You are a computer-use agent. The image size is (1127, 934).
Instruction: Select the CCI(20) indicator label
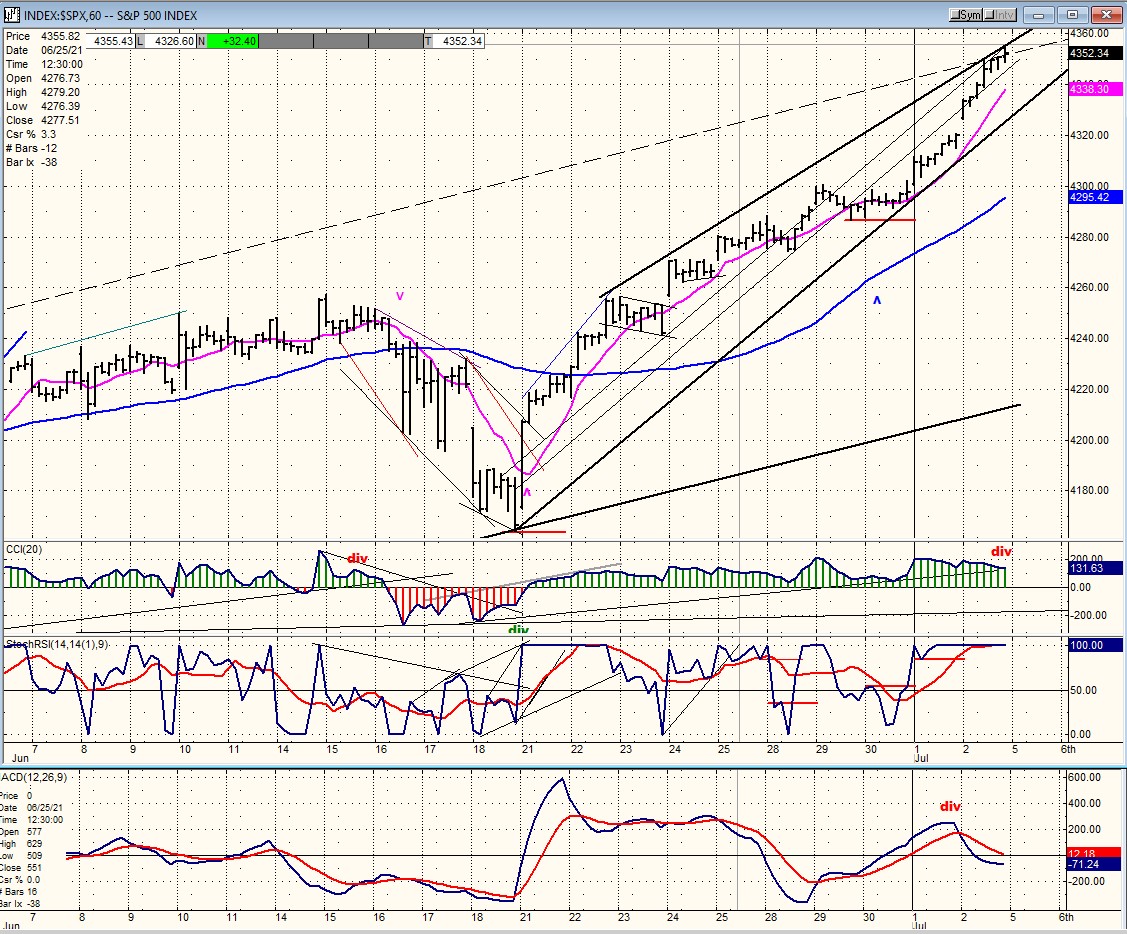(x=24, y=549)
